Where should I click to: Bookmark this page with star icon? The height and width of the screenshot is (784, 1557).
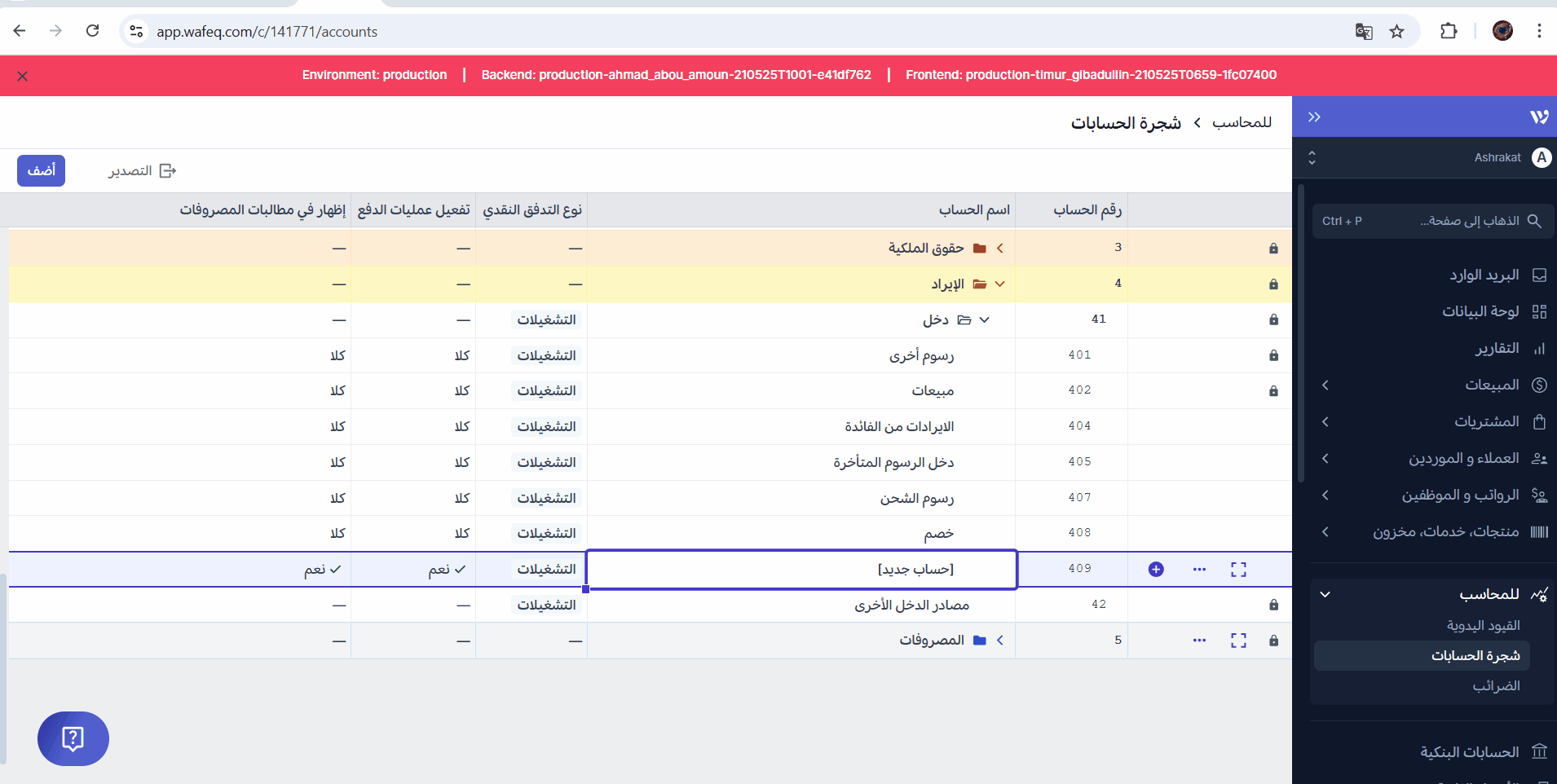point(1397,32)
